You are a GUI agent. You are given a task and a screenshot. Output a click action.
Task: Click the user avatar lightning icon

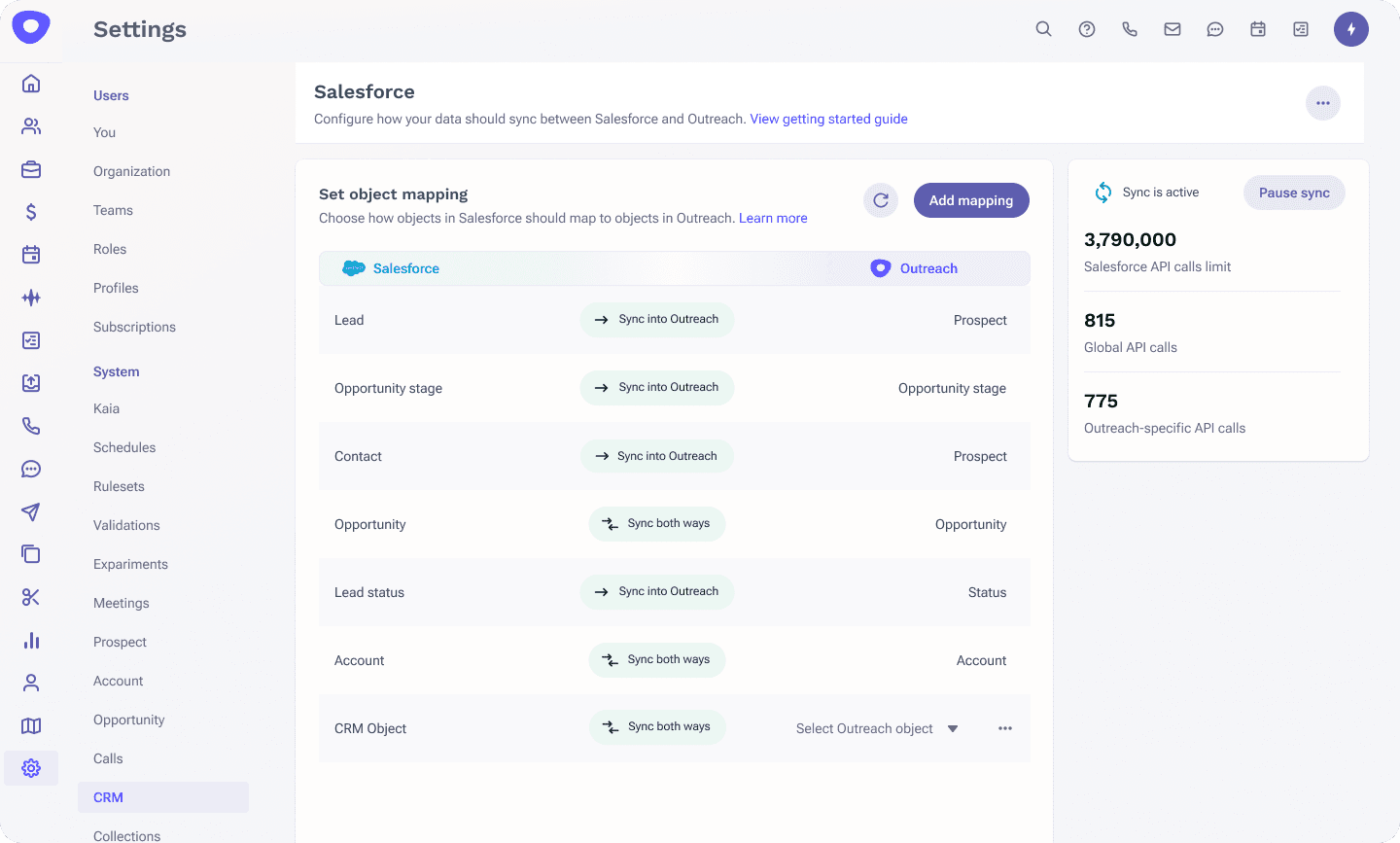(x=1350, y=29)
